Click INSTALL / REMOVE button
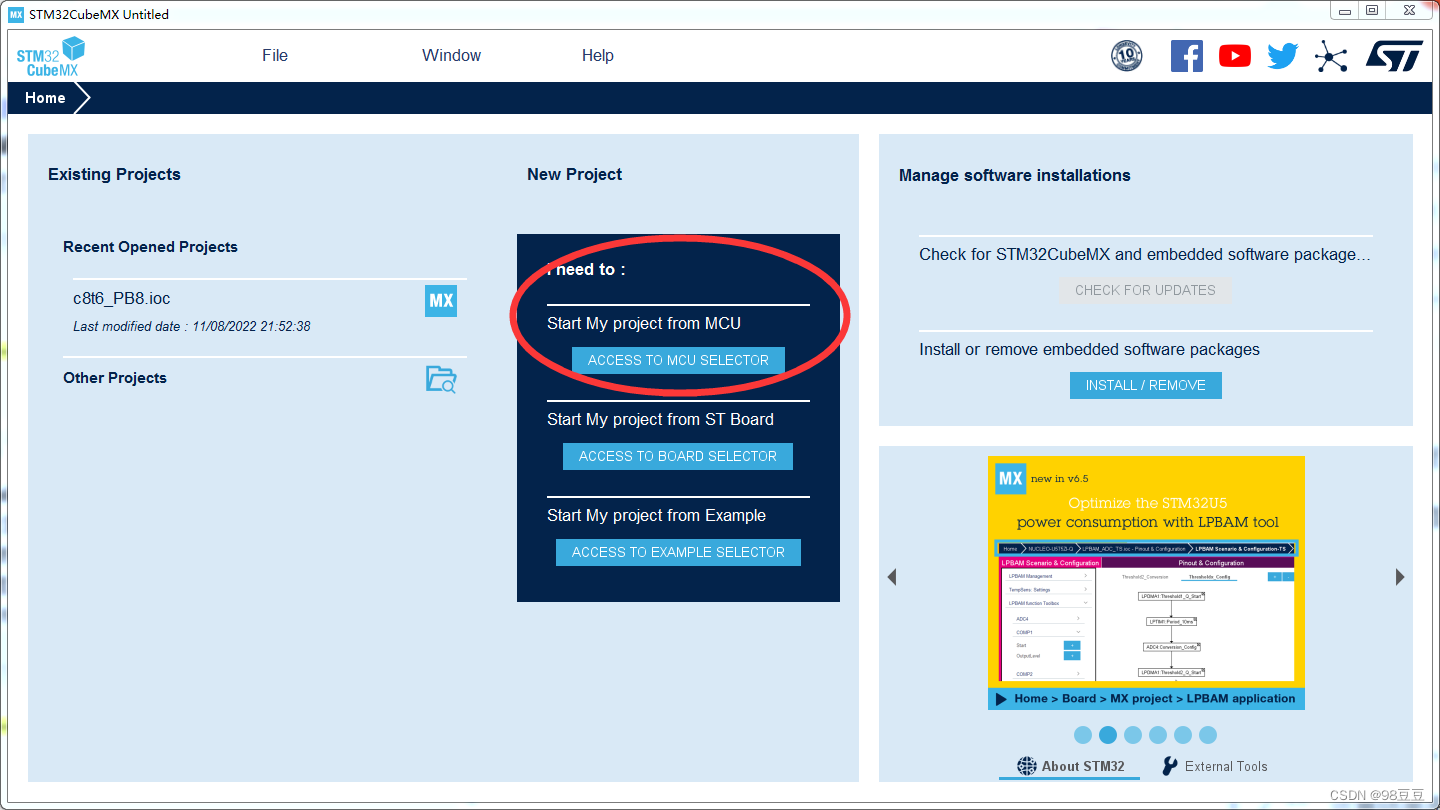The height and width of the screenshot is (810, 1440). (x=1145, y=385)
